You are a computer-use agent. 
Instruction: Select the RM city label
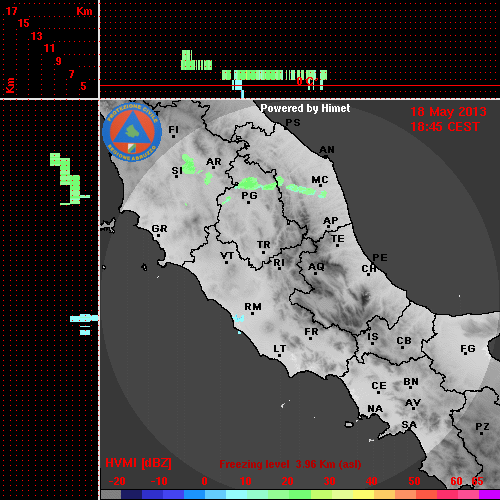pos(253,307)
